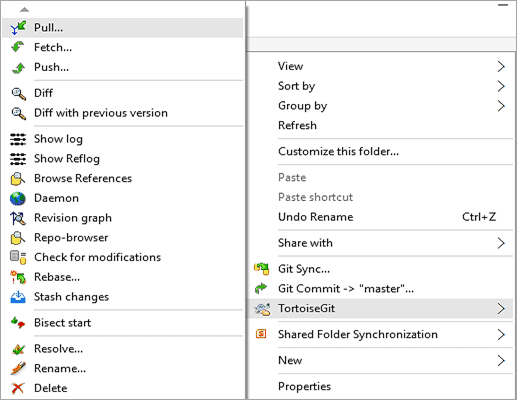The height and width of the screenshot is (400, 517).
Task: Click the icon beside Diff with previous version
Action: coord(18,113)
